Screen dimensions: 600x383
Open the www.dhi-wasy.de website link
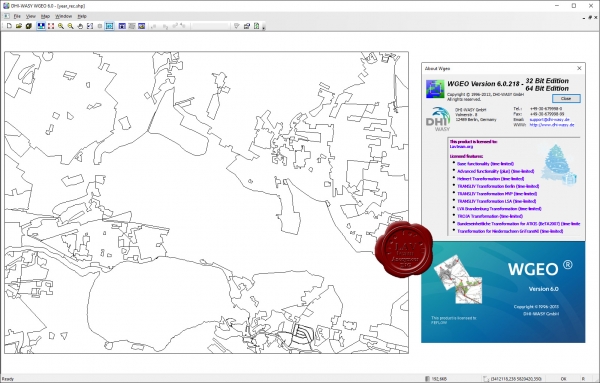pyautogui.click(x=552, y=124)
